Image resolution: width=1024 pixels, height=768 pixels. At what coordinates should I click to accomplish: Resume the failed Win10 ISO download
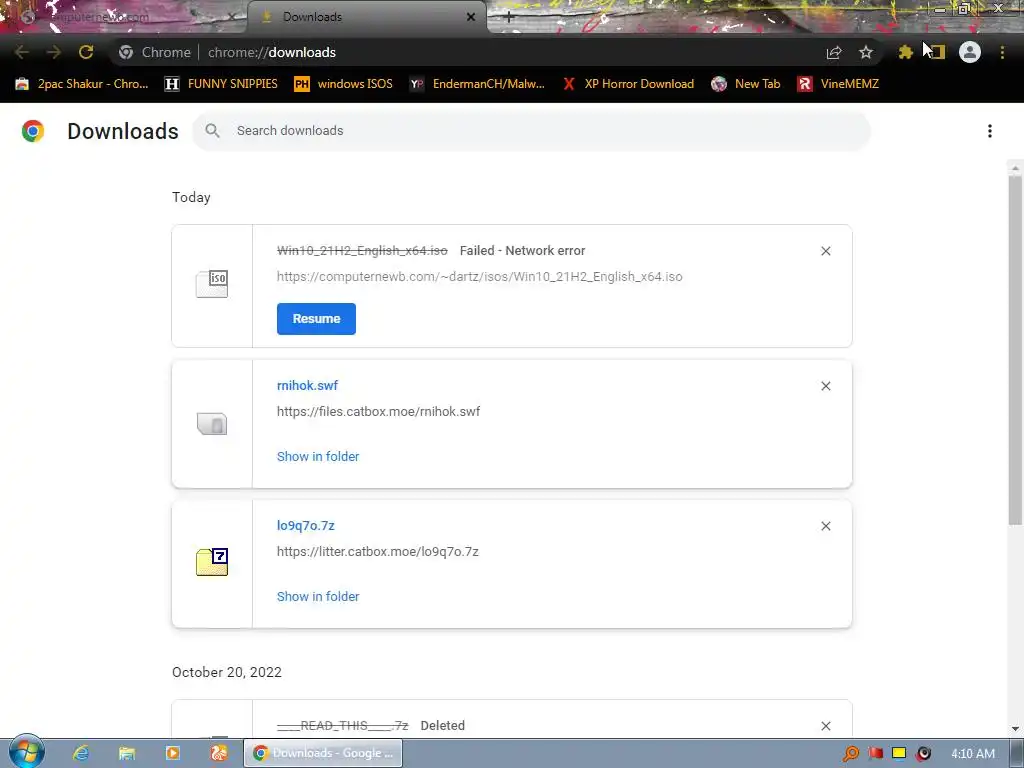(x=316, y=319)
